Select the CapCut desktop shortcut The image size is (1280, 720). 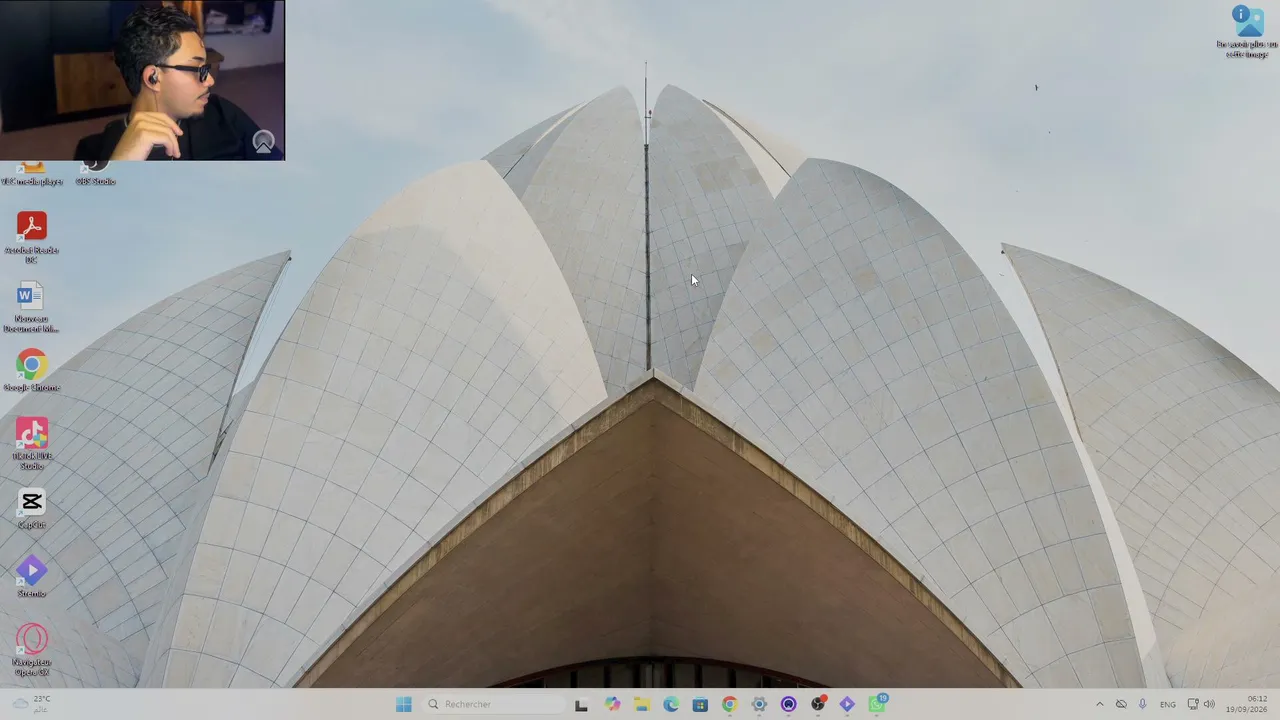[31, 508]
